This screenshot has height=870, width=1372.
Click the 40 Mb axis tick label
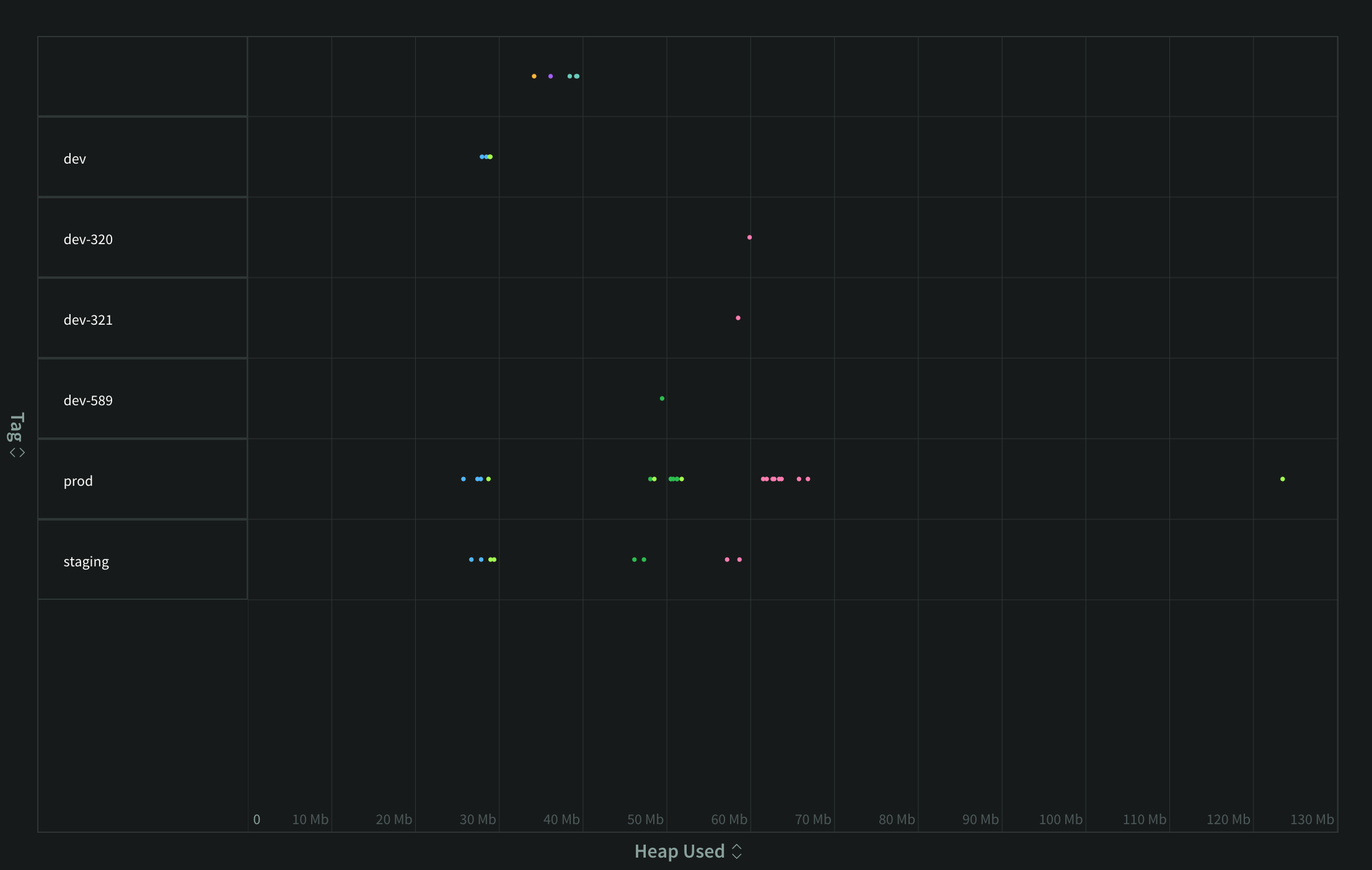(561, 819)
